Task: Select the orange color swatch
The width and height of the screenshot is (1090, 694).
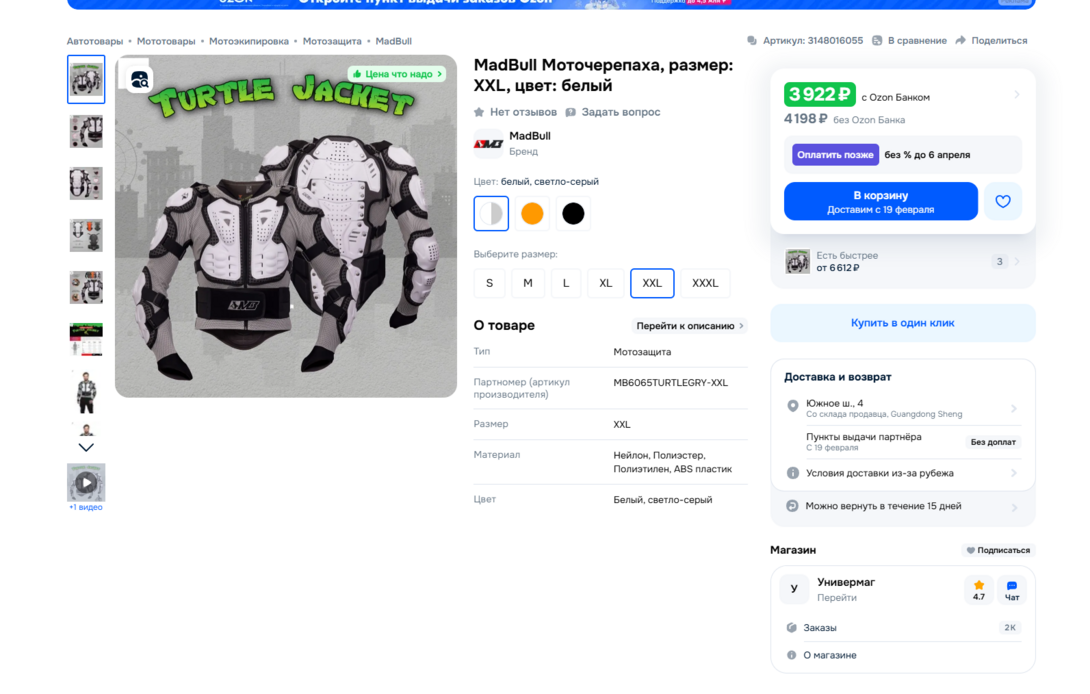Action: click(532, 213)
